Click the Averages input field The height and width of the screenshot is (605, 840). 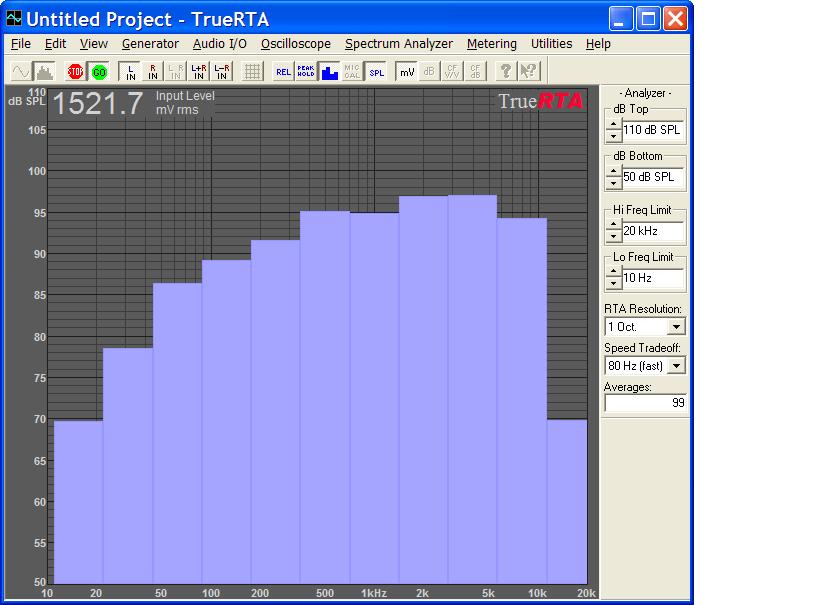[x=645, y=402]
